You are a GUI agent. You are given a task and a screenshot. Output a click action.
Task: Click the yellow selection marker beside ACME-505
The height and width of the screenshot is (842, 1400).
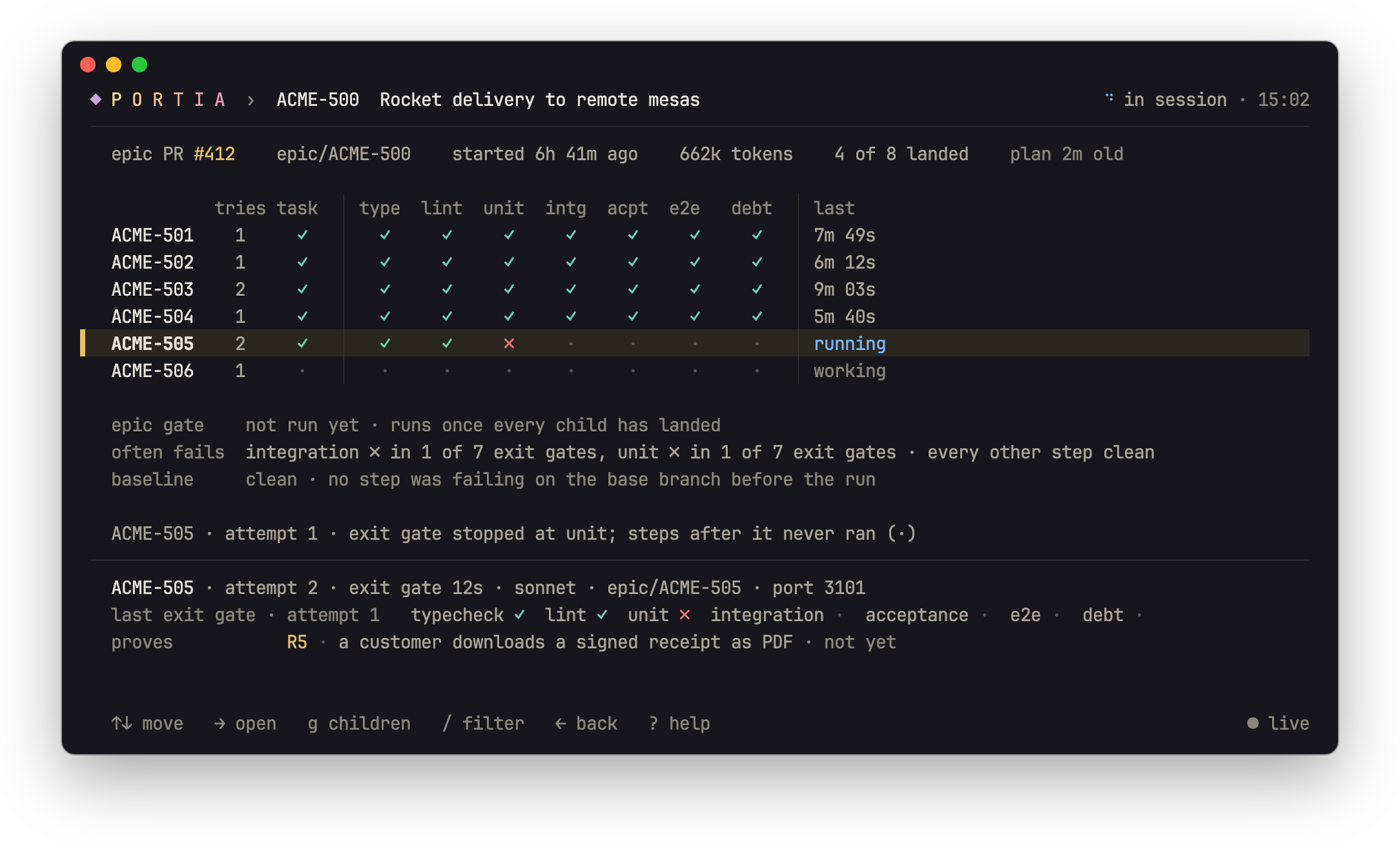[83, 343]
